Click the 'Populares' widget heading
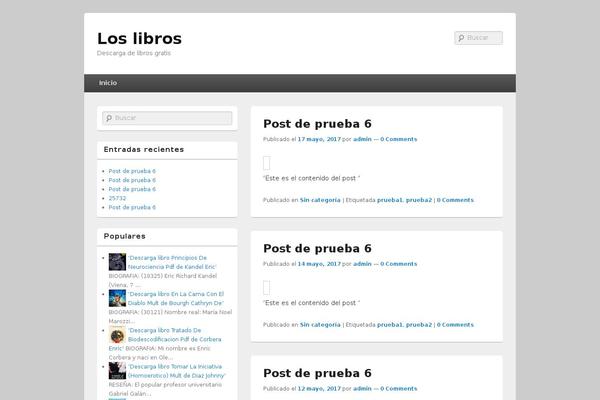Viewport: 600px width, 400px height. click(x=125, y=237)
